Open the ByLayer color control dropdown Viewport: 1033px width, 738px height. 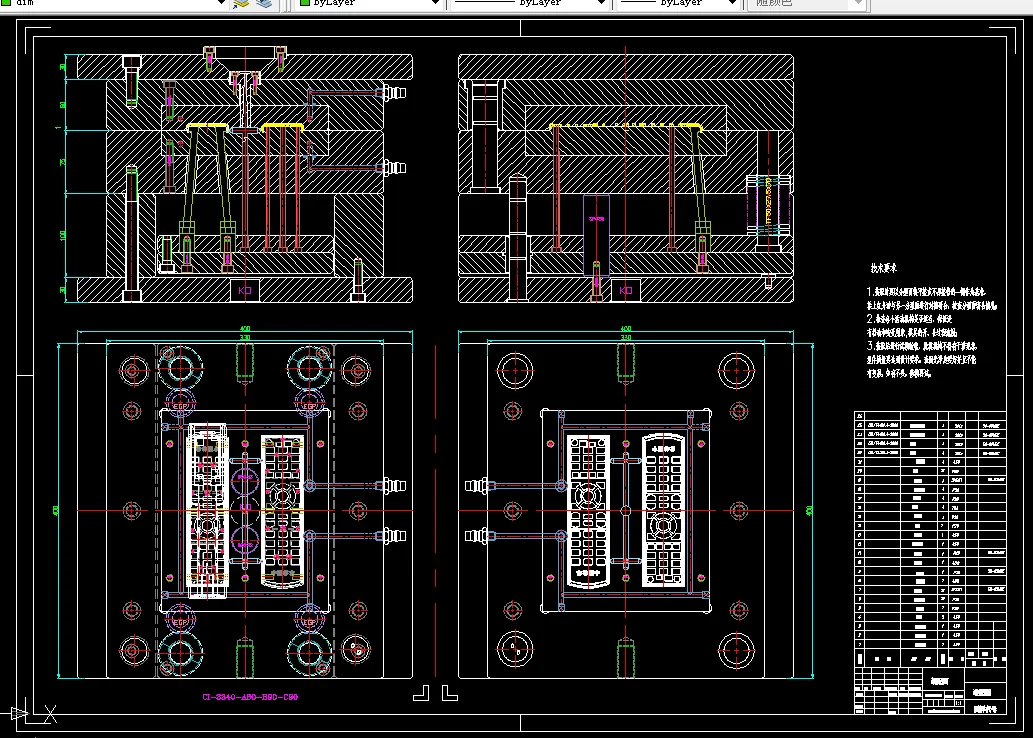pos(434,4)
